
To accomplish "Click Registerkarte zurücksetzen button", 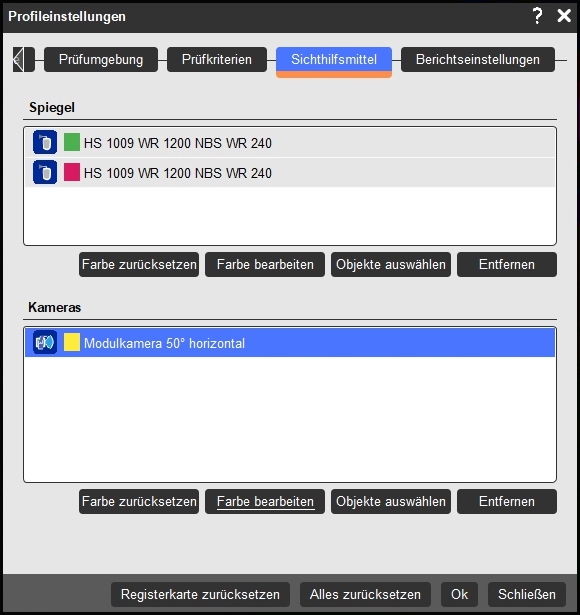I will (x=200, y=594).
